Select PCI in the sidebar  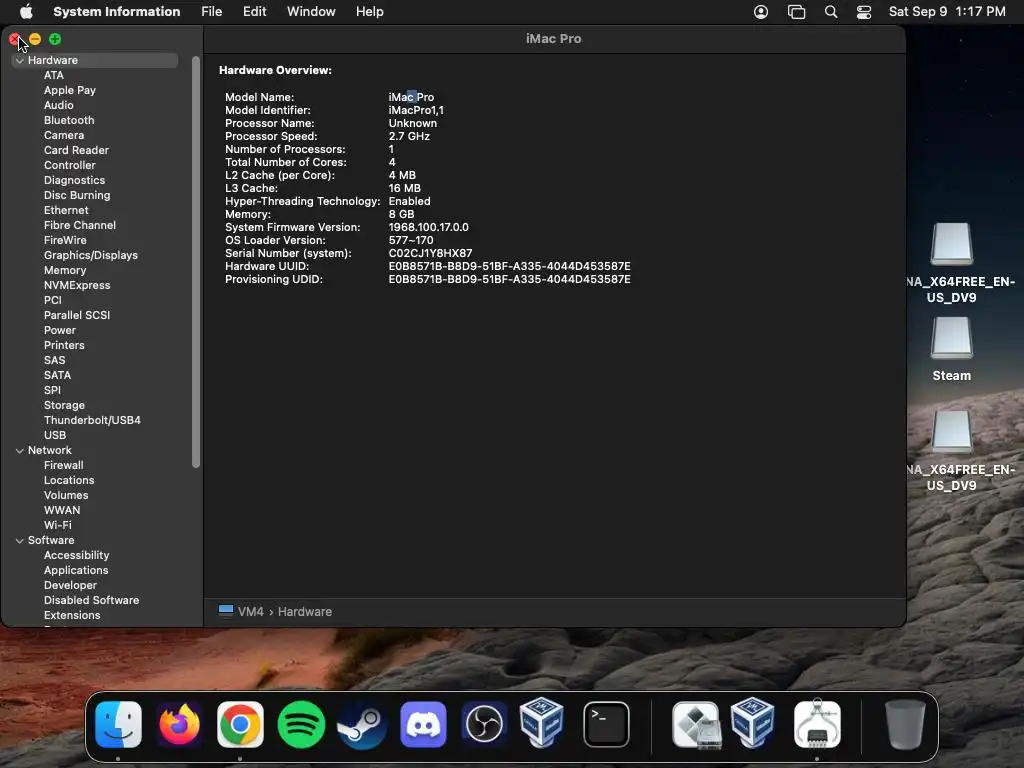53,300
